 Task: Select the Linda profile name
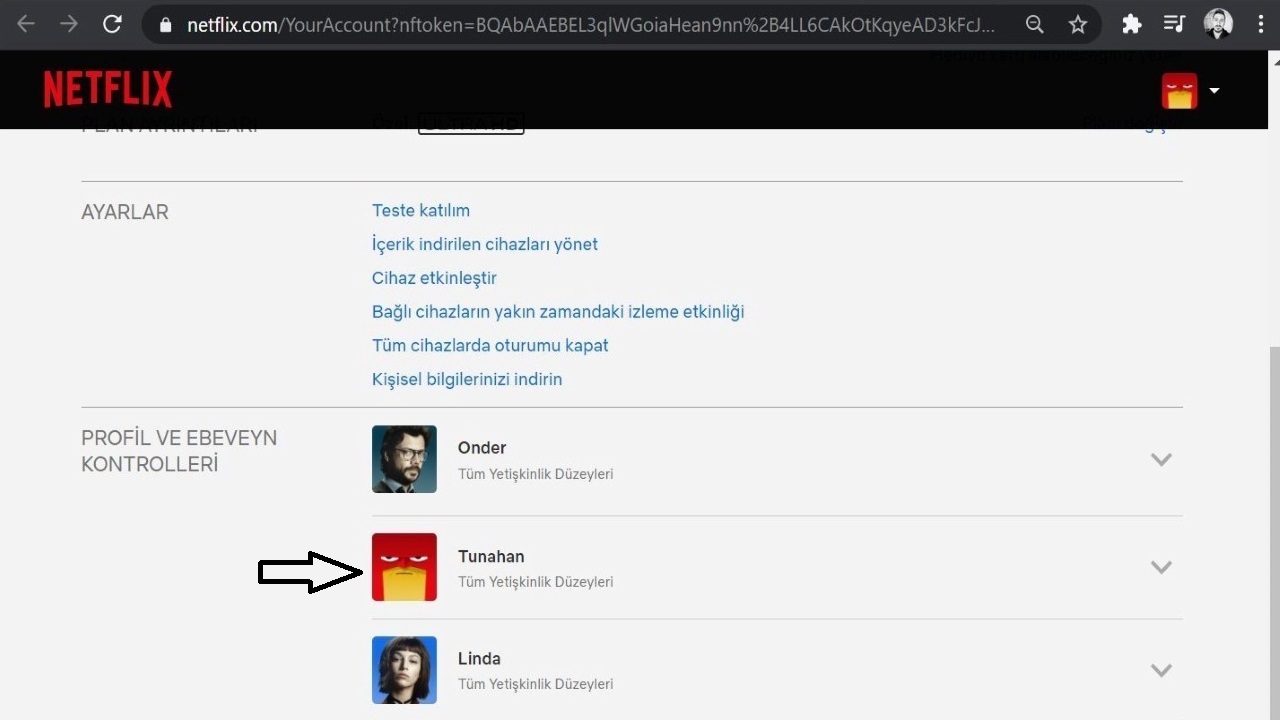click(x=479, y=659)
